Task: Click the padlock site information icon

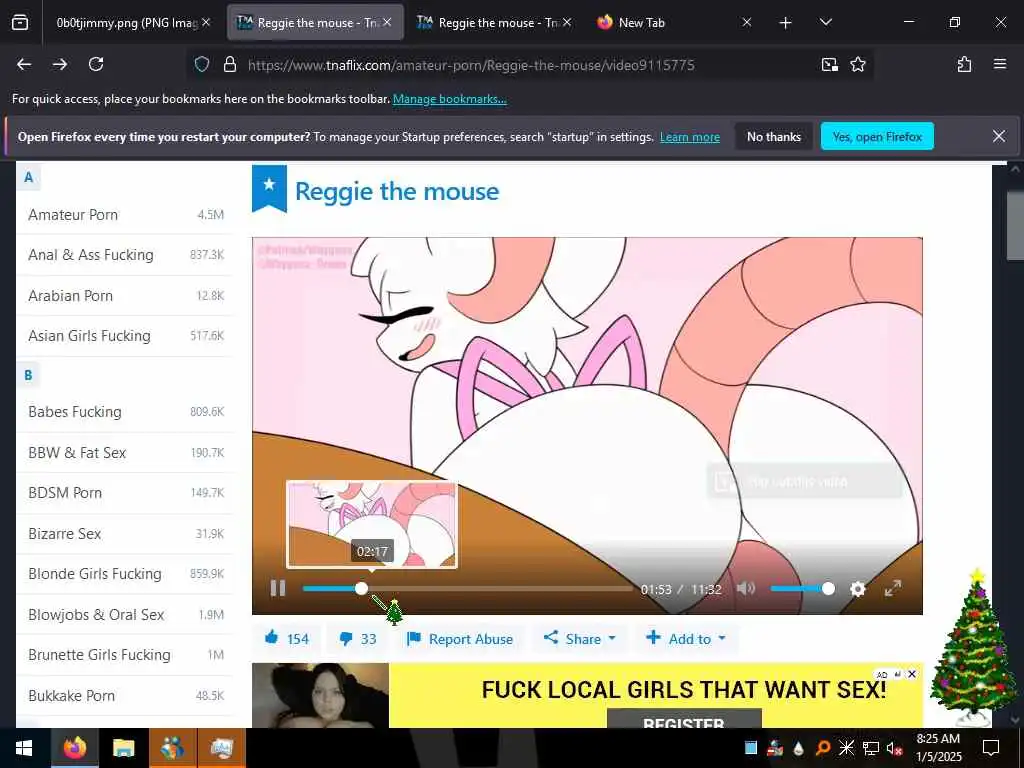Action: click(x=229, y=64)
